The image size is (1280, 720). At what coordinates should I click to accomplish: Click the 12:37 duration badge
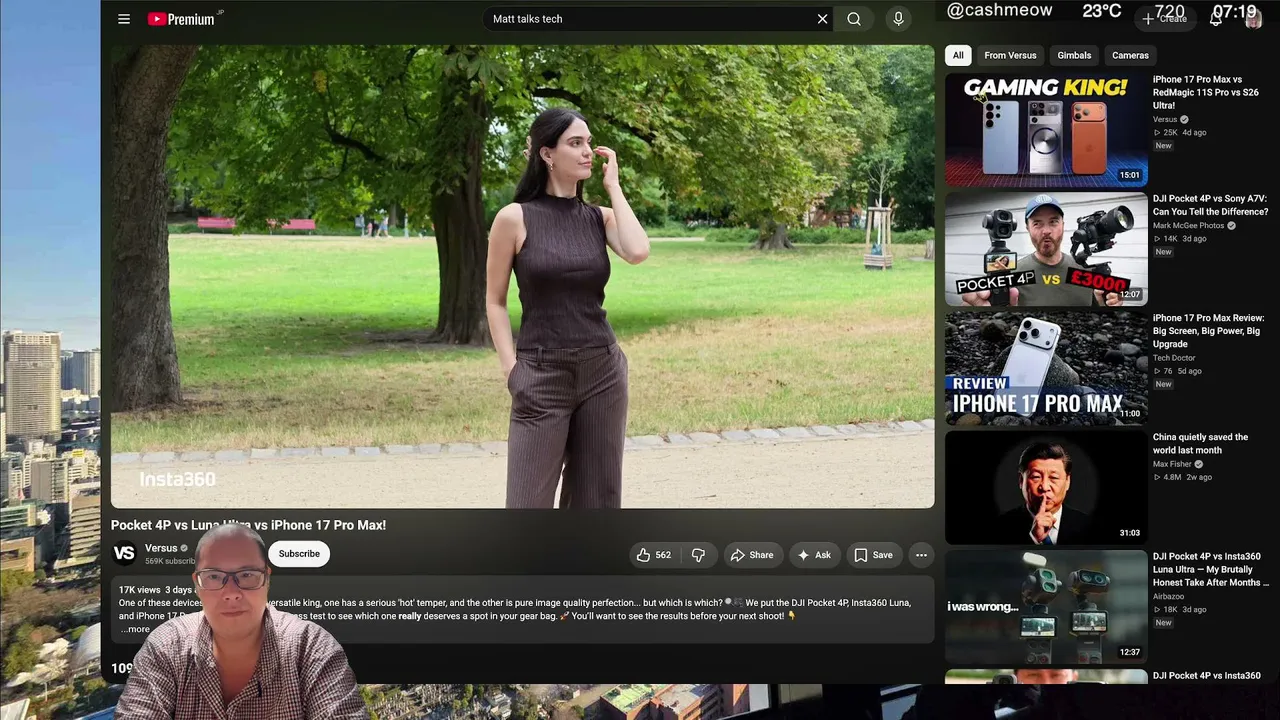(x=1129, y=651)
